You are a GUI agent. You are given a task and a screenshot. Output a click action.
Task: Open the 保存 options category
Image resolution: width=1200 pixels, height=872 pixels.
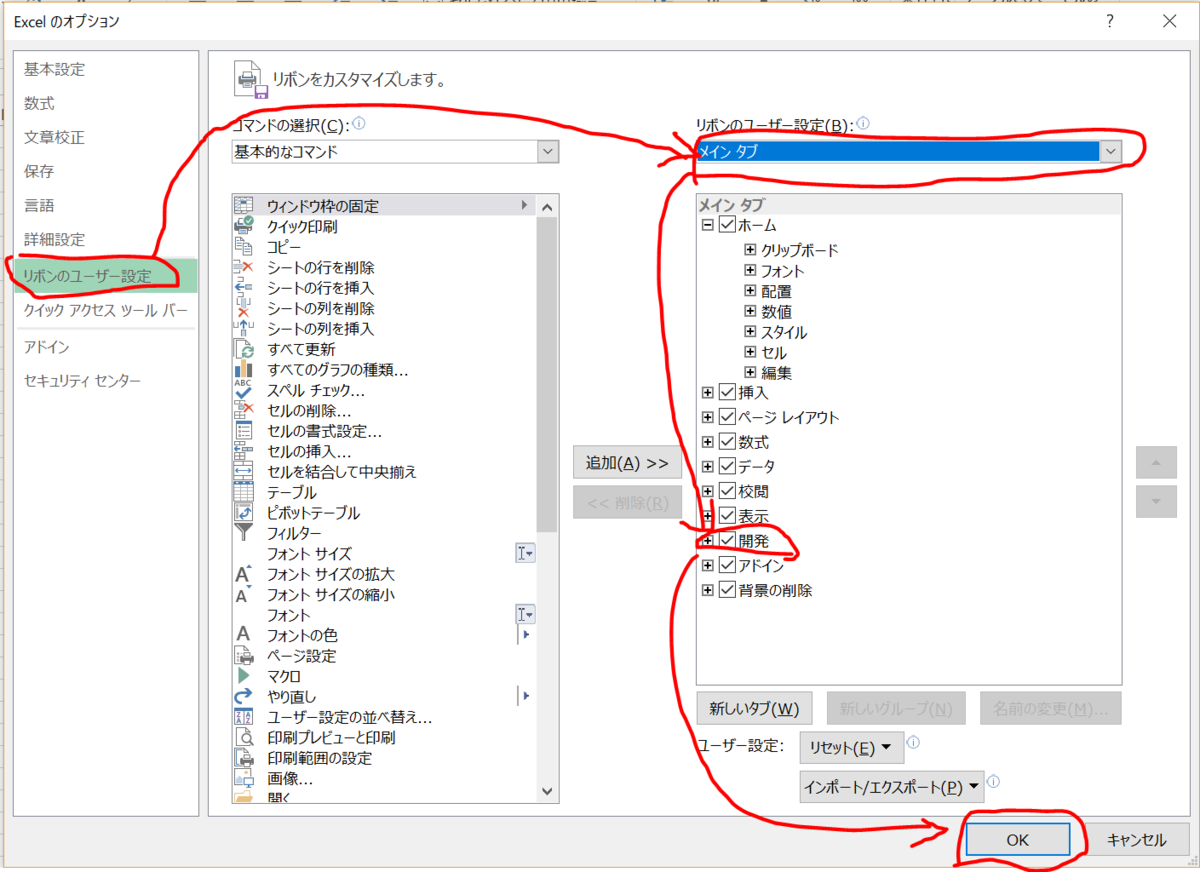click(39, 171)
